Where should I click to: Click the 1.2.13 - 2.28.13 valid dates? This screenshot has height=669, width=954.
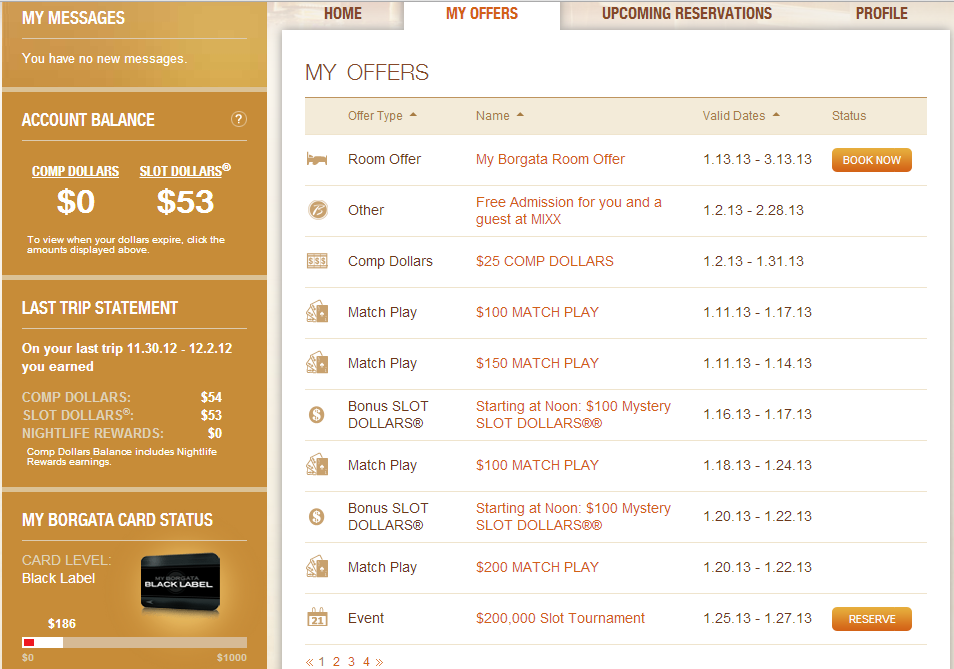point(754,210)
